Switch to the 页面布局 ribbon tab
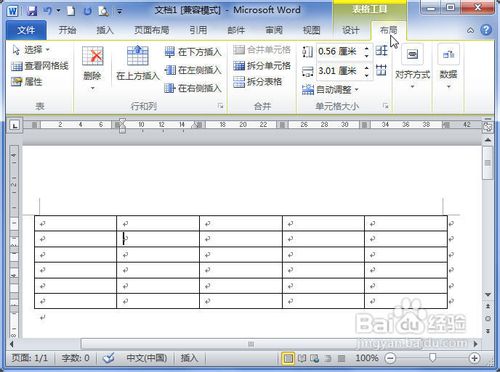The image size is (500, 372). (151, 30)
